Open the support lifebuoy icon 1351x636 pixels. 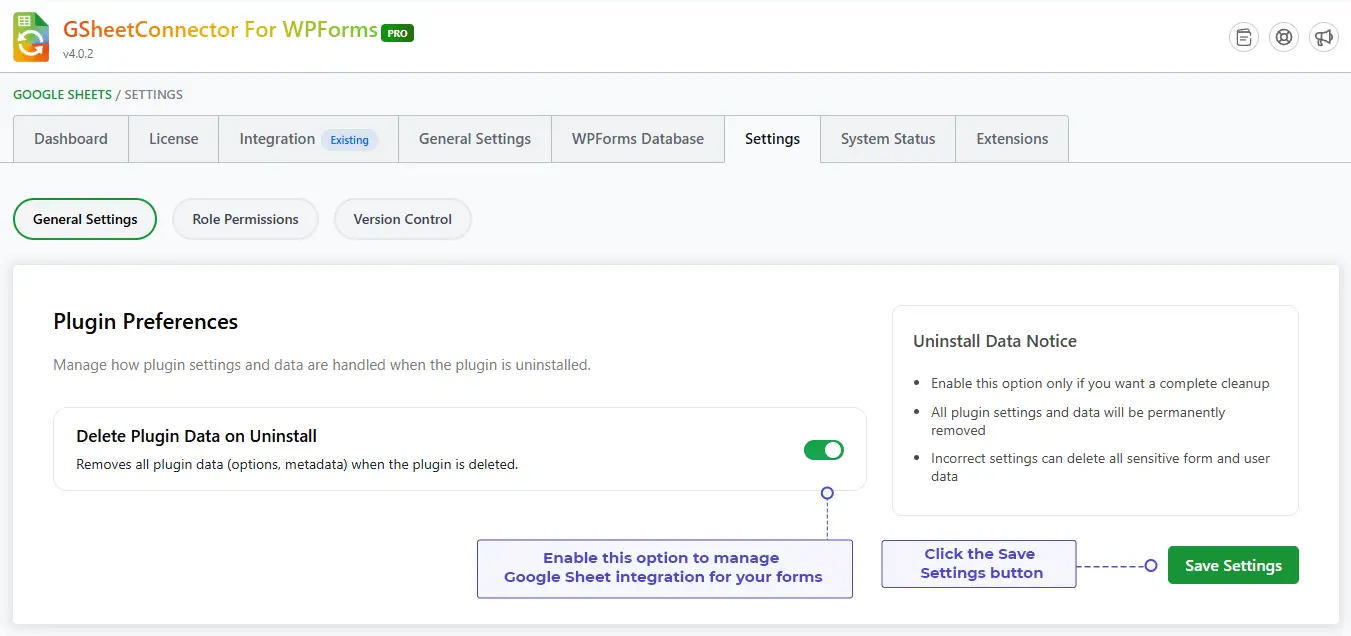[1284, 37]
